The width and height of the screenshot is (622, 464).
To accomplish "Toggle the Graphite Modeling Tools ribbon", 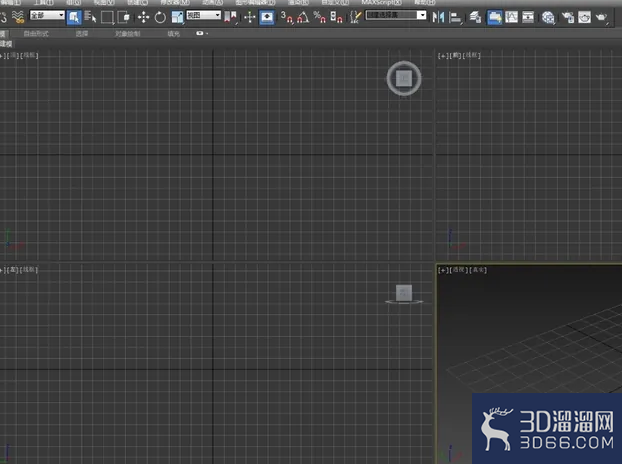I will (494, 17).
